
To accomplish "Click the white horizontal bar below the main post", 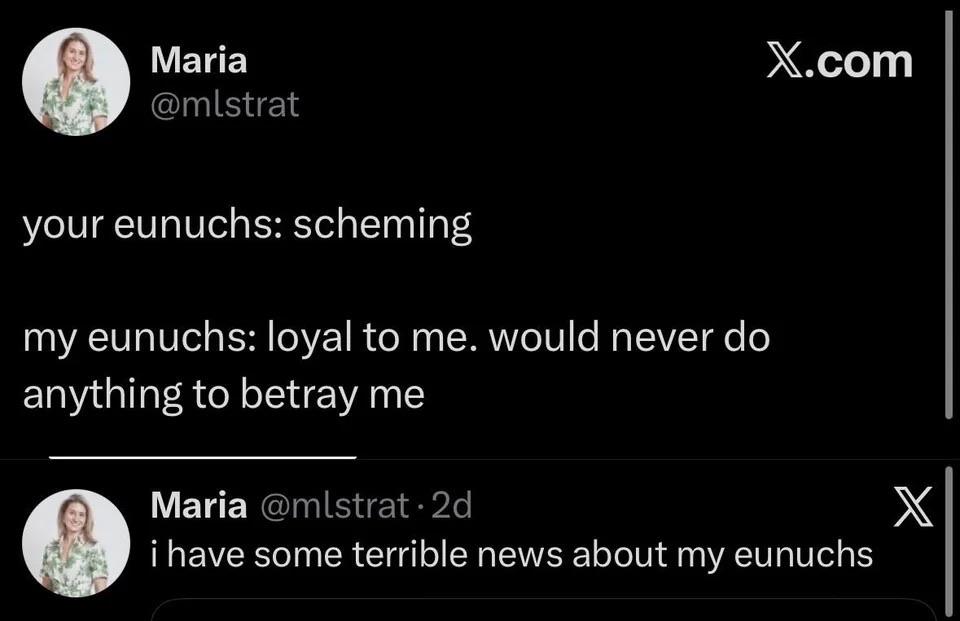I will point(203,457).
